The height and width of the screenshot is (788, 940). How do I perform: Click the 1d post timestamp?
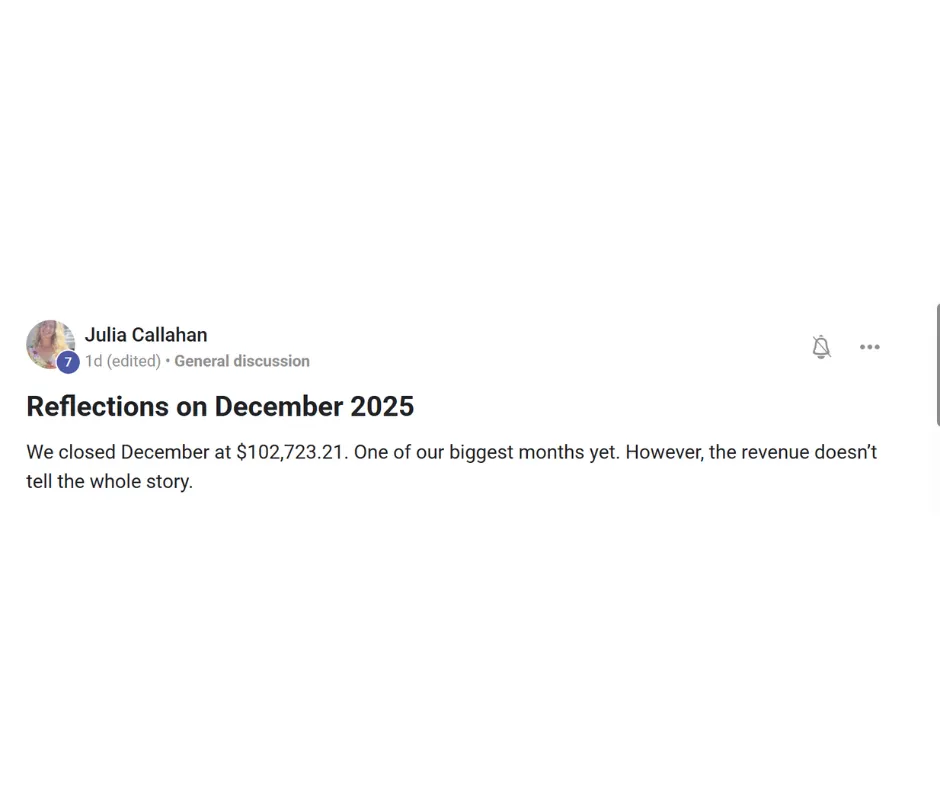(x=93, y=361)
